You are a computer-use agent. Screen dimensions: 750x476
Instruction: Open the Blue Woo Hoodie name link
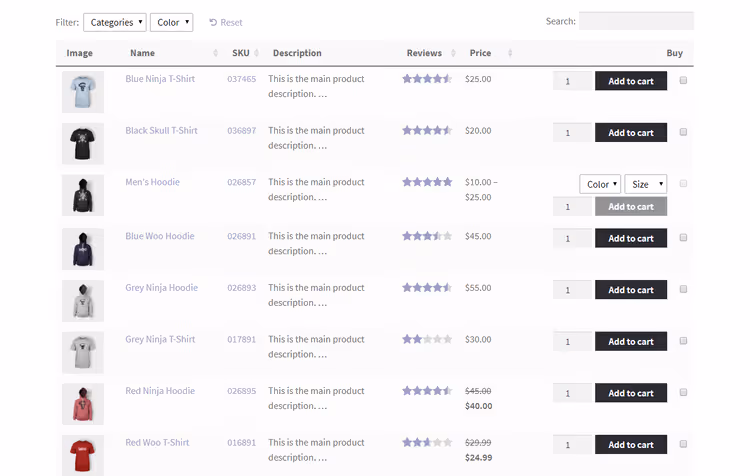point(160,236)
